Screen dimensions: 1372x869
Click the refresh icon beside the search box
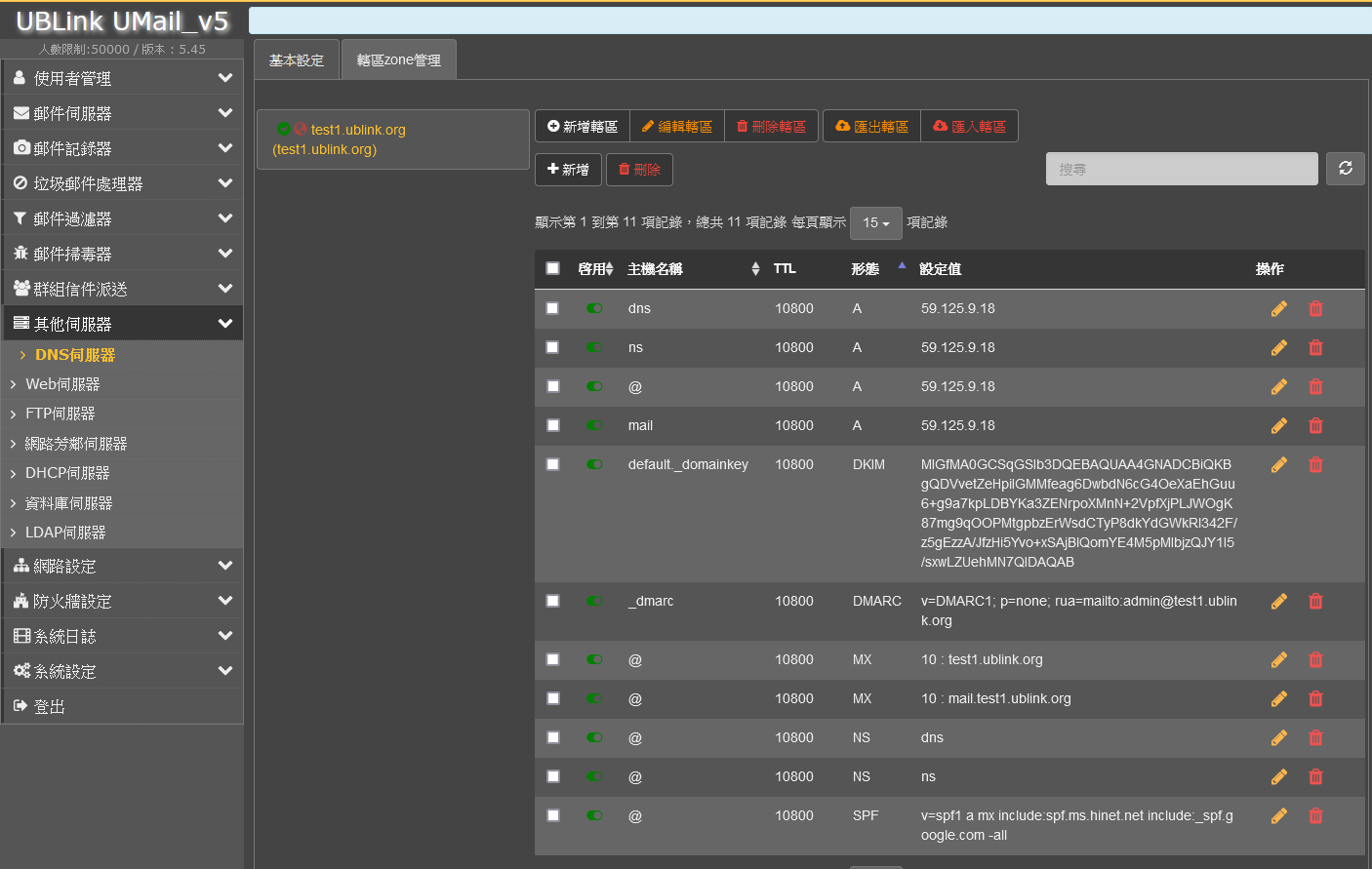click(x=1345, y=169)
